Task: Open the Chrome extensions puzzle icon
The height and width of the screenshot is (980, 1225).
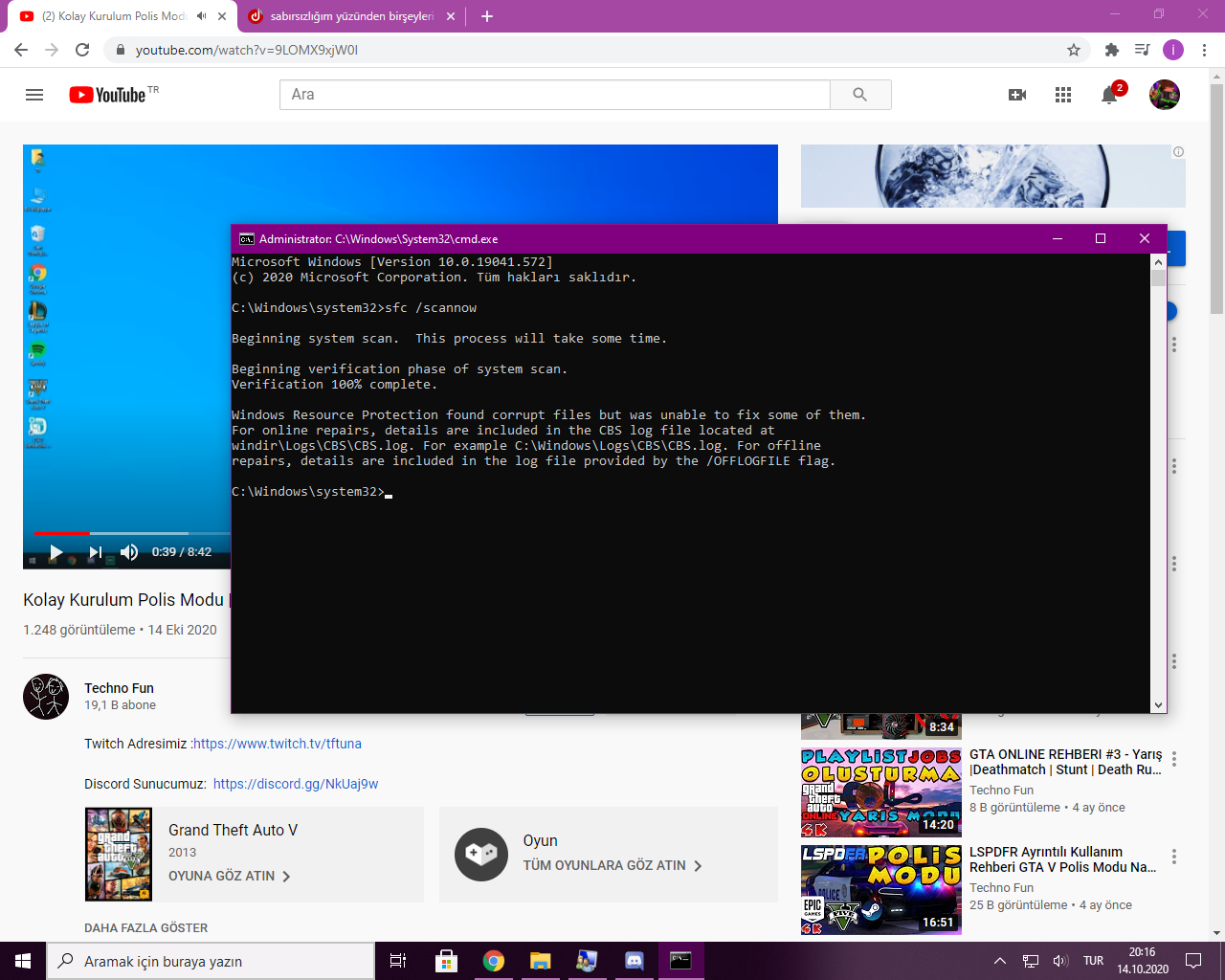Action: tap(1111, 50)
